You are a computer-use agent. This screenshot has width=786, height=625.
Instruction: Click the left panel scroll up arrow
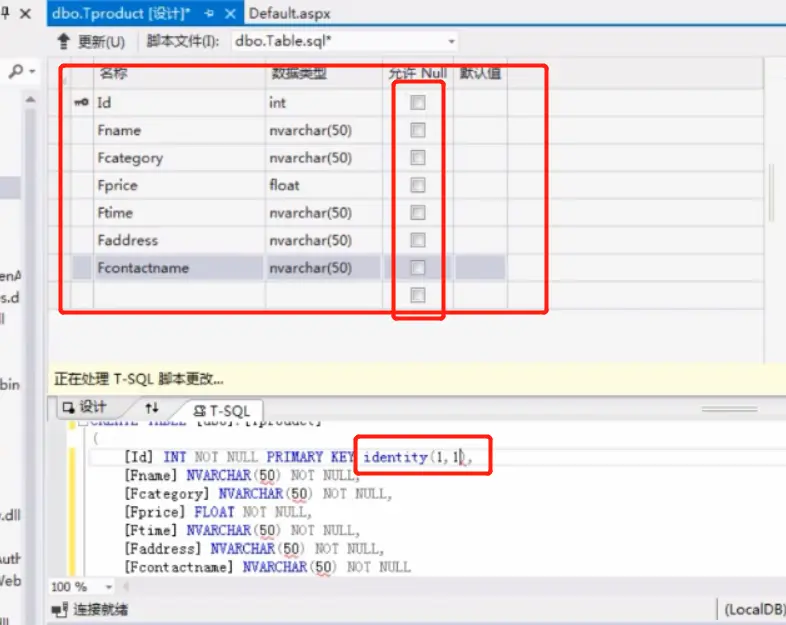(31, 100)
